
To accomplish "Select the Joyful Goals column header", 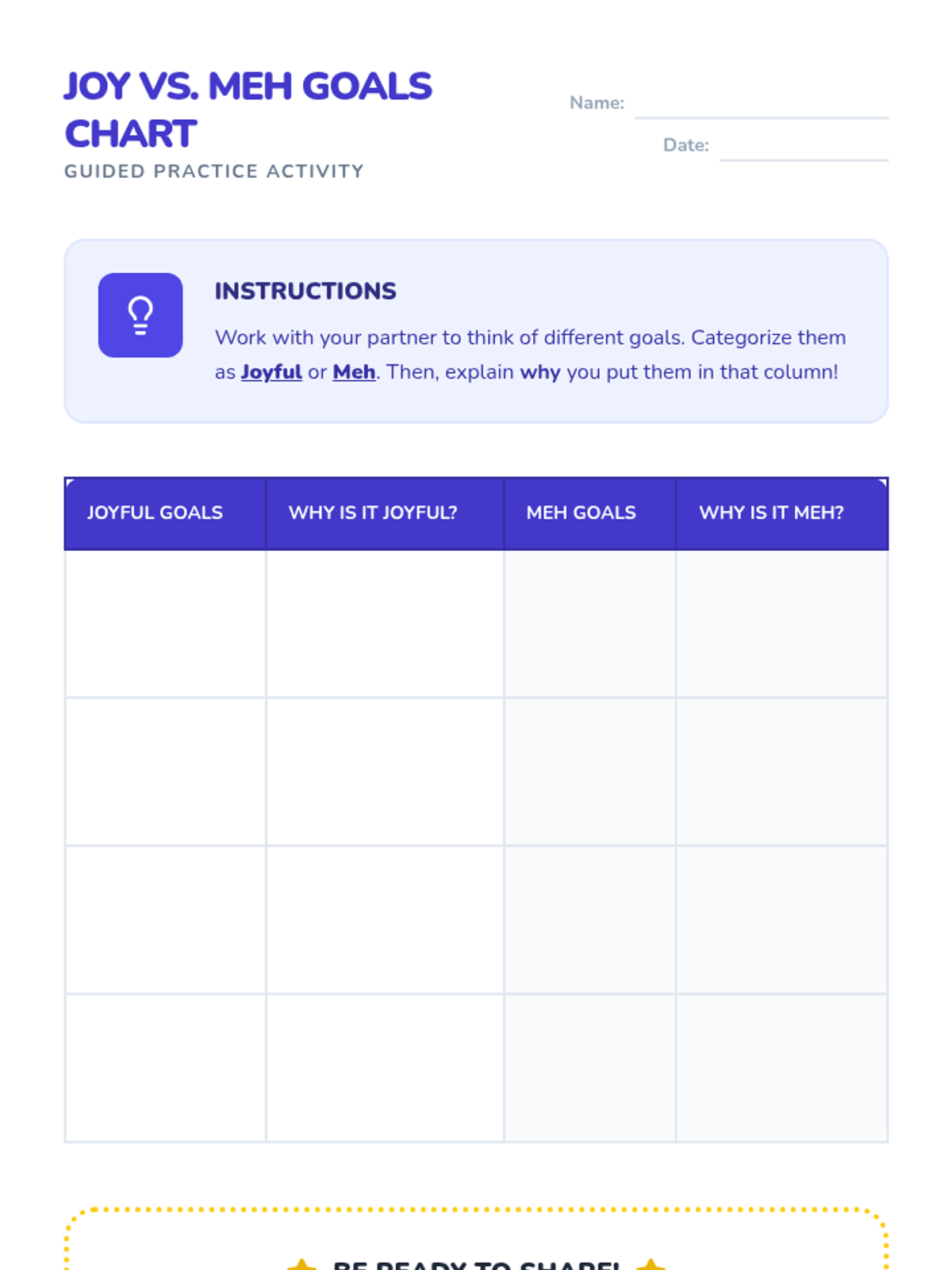I will pos(155,513).
